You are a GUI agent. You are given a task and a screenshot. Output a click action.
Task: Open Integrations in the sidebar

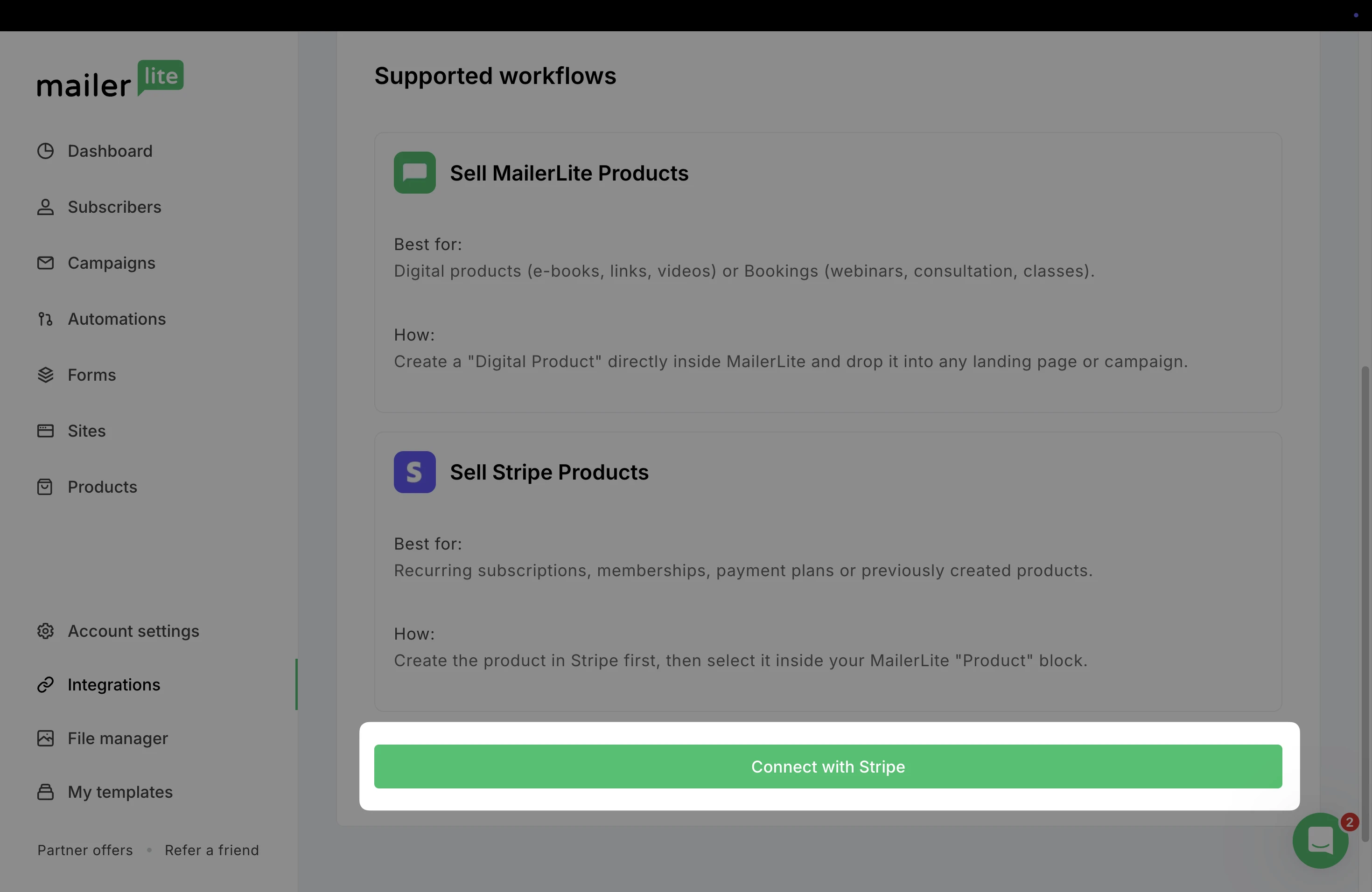tap(113, 684)
